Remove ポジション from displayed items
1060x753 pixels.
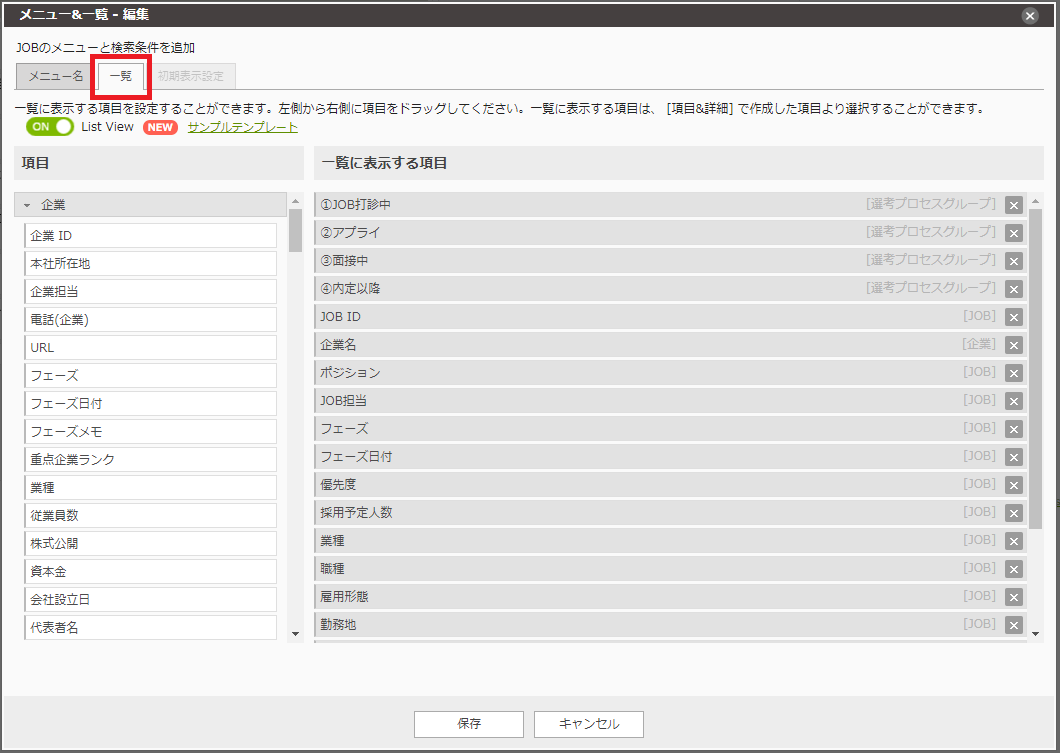[x=1013, y=373]
